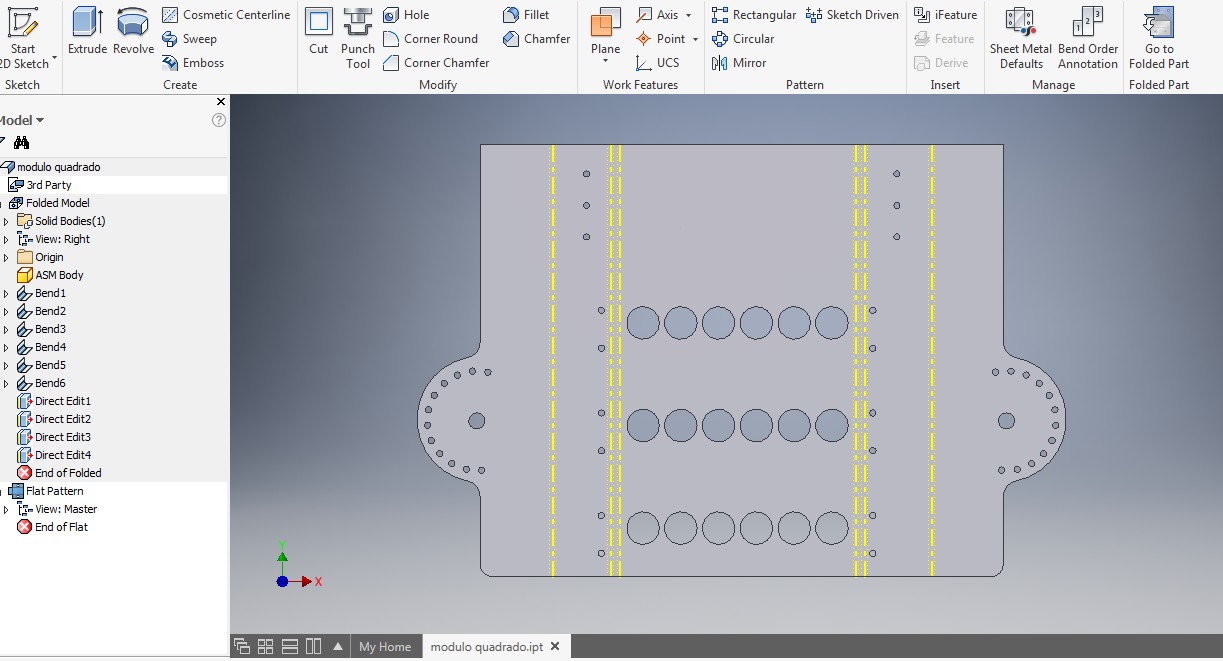Screen dimensions: 1223x661
Task: Close the Model browser panel
Action: (220, 101)
